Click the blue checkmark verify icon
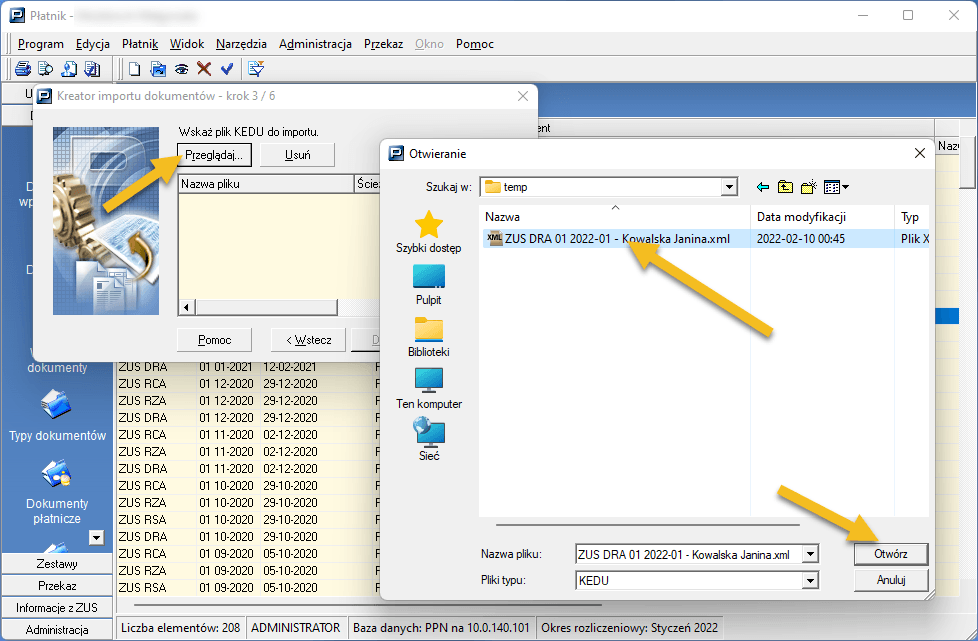This screenshot has width=978, height=641. [x=227, y=69]
